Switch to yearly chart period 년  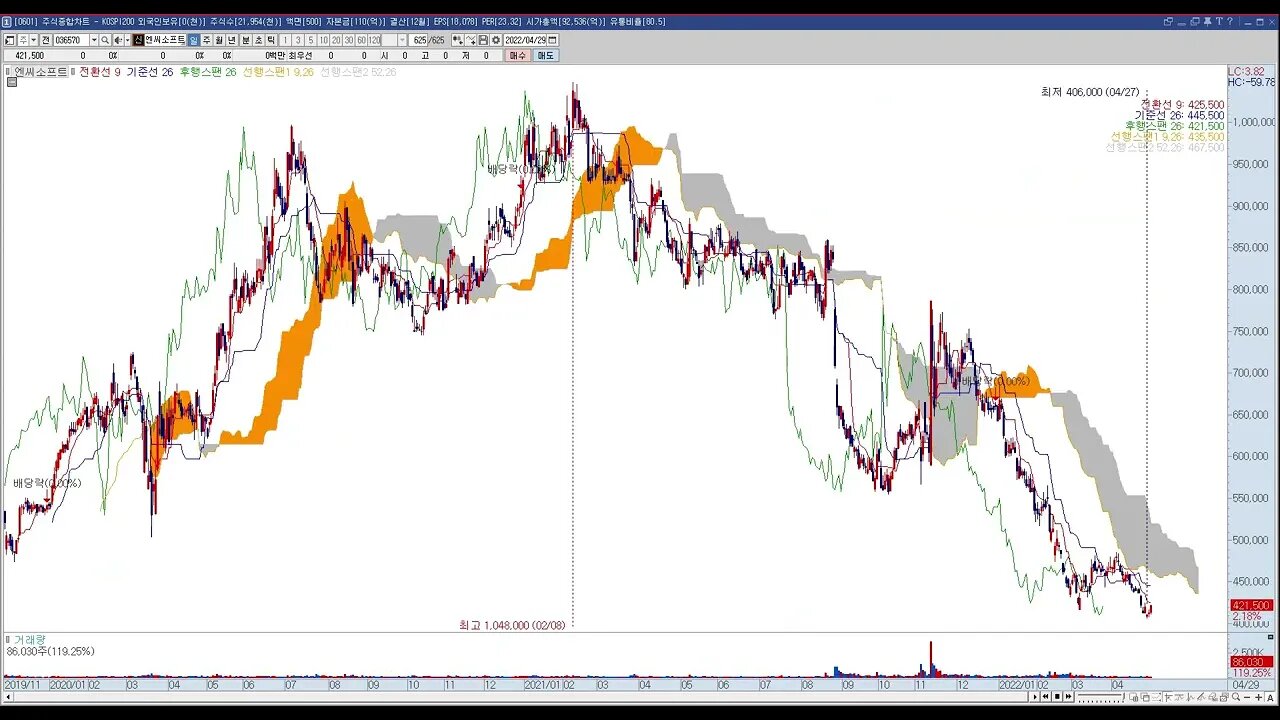pos(231,40)
